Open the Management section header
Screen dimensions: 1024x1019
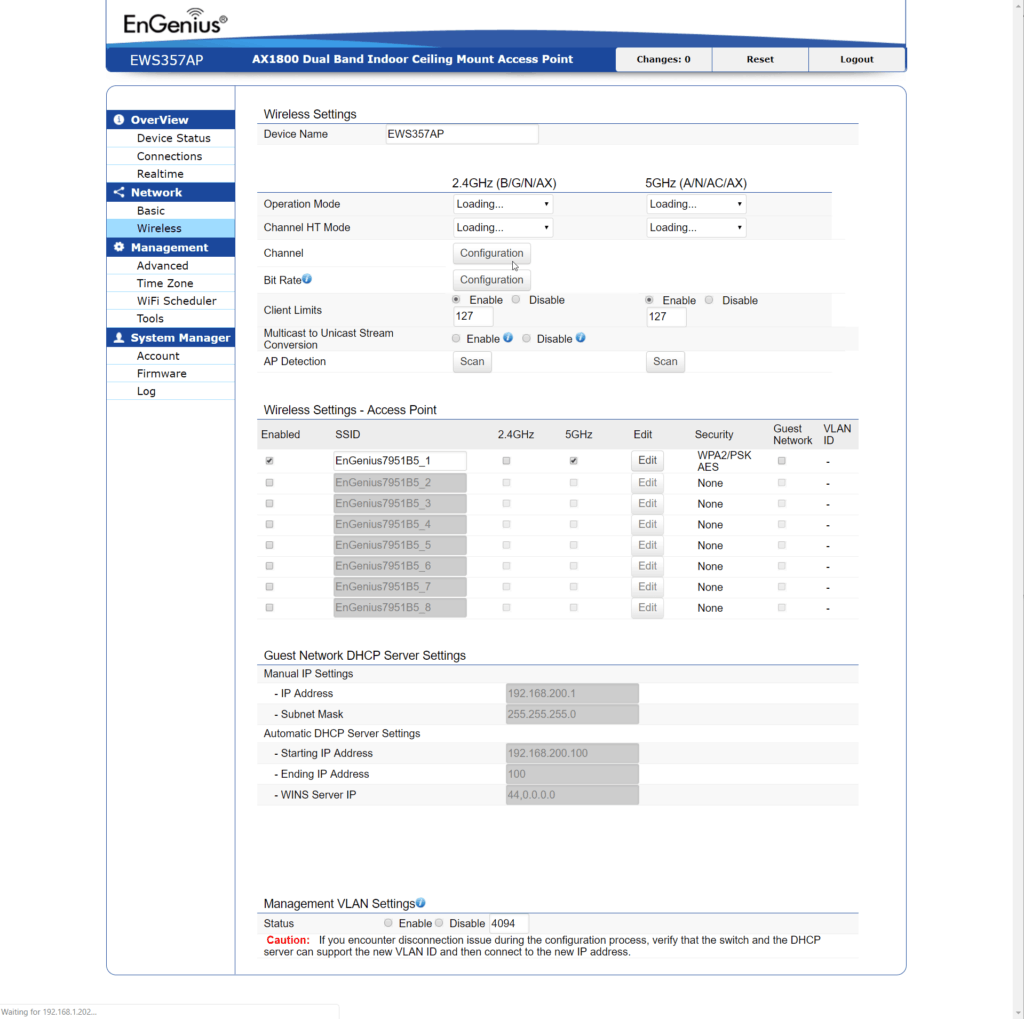pos(170,247)
